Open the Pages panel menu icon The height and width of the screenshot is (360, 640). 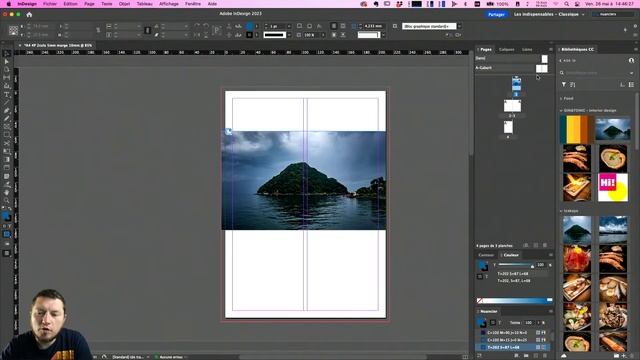(x=551, y=49)
